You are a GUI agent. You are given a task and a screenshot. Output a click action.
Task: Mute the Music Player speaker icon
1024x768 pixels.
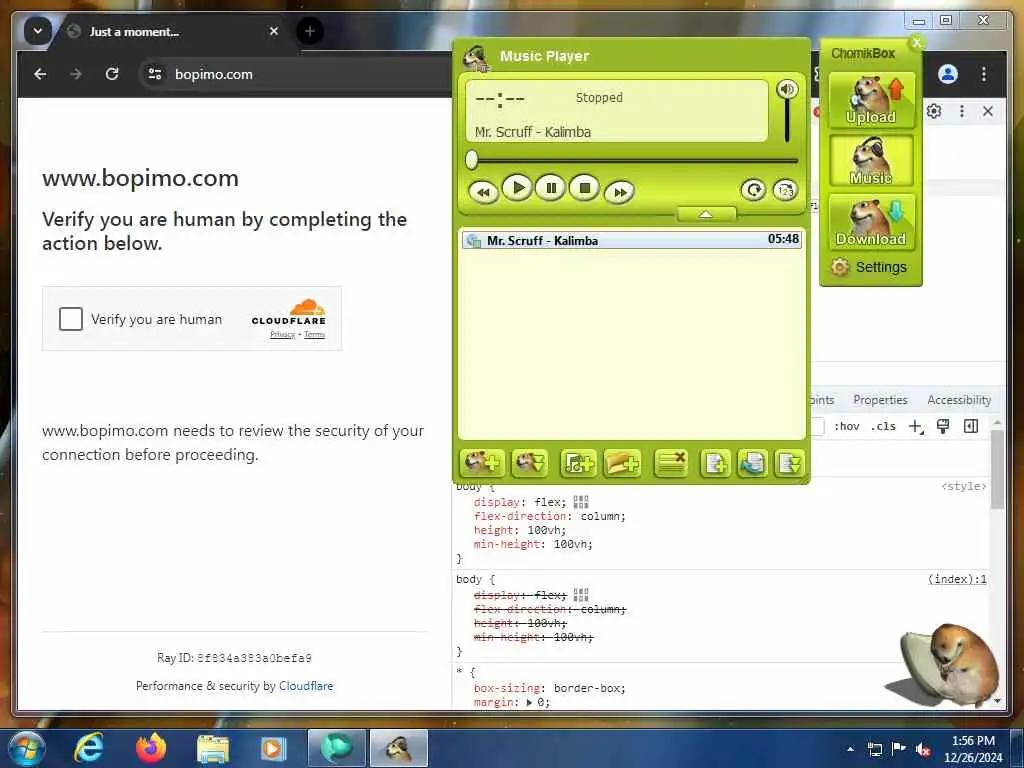pyautogui.click(x=787, y=89)
